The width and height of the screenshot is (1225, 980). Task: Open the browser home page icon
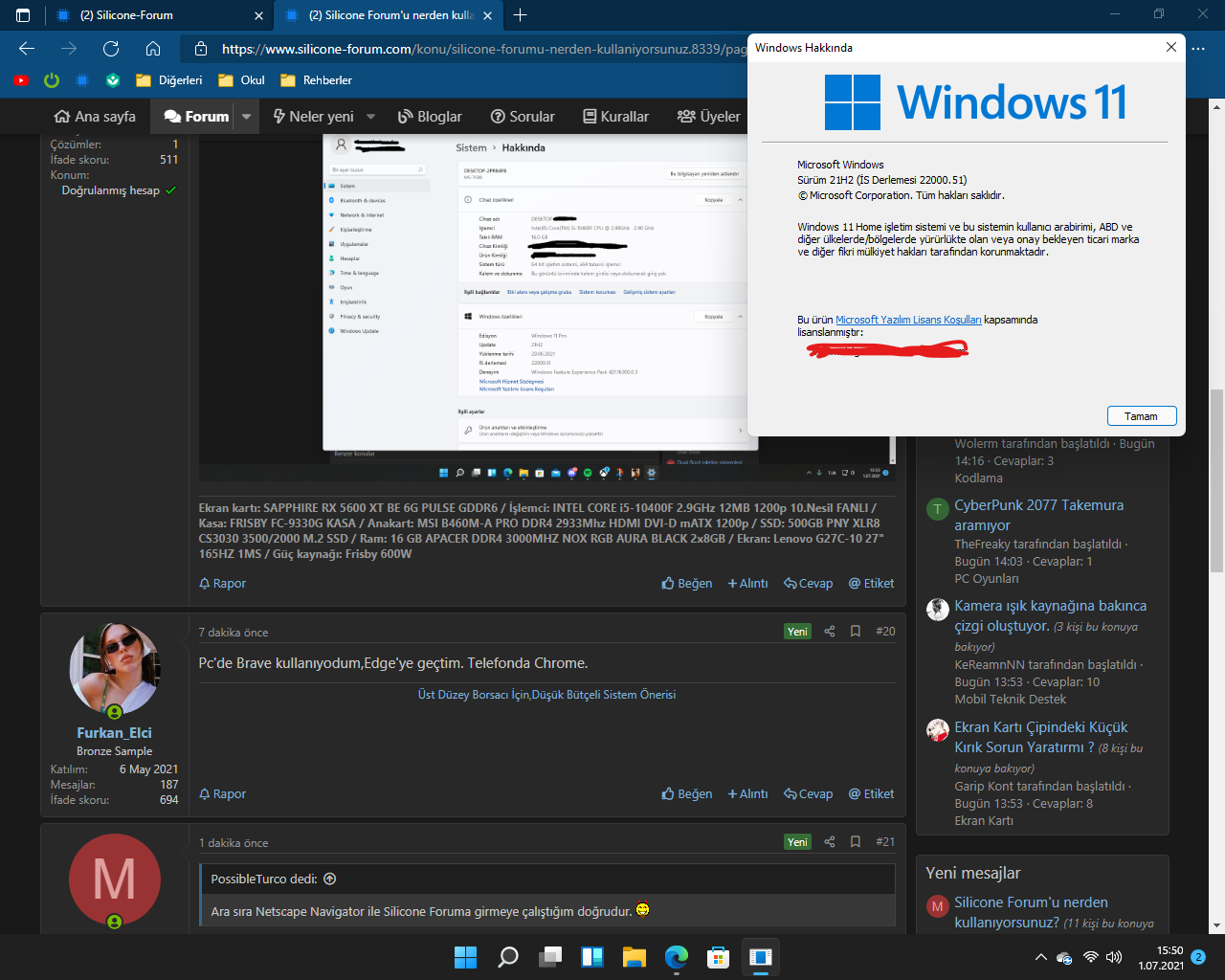(153, 49)
